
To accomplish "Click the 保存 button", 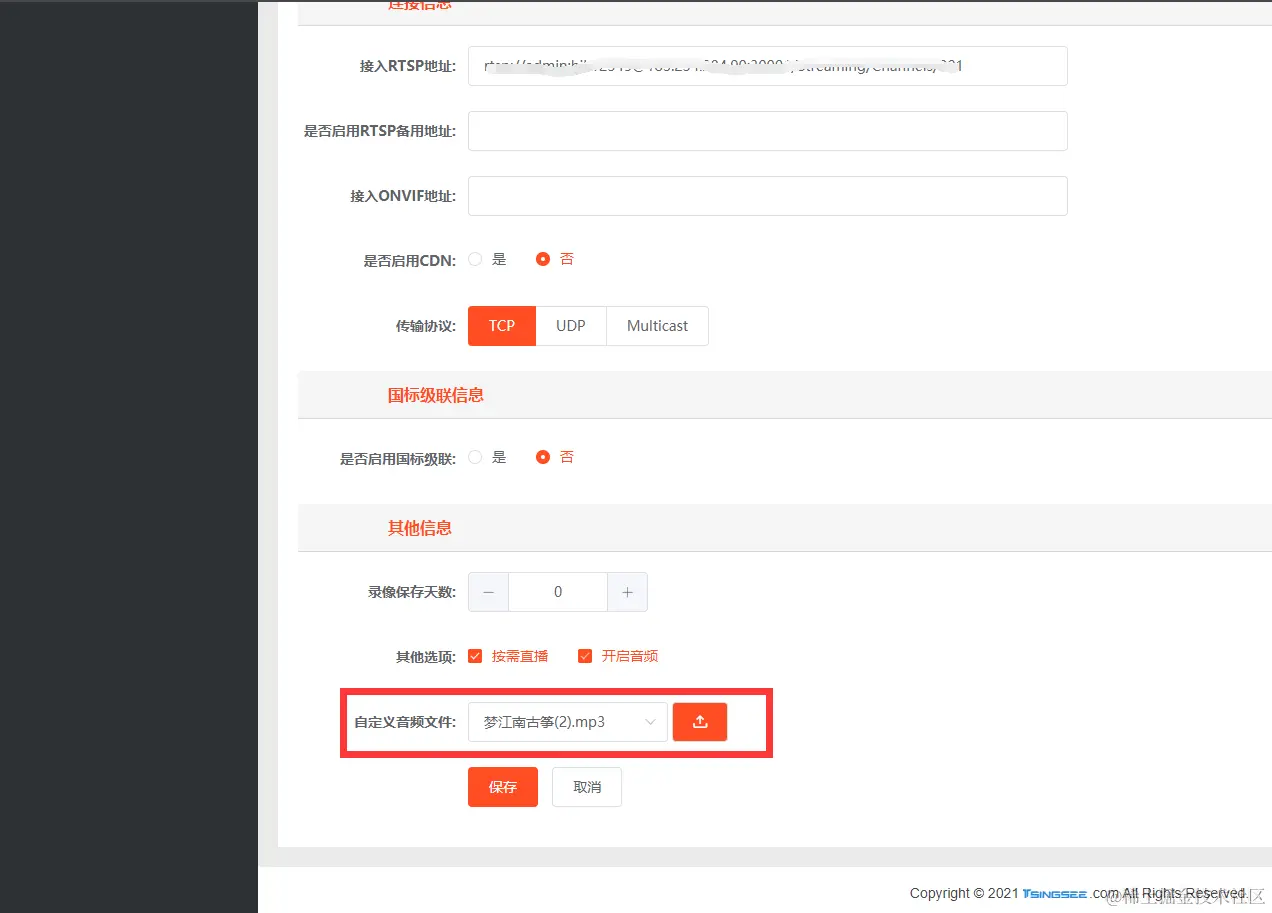I will tap(503, 787).
